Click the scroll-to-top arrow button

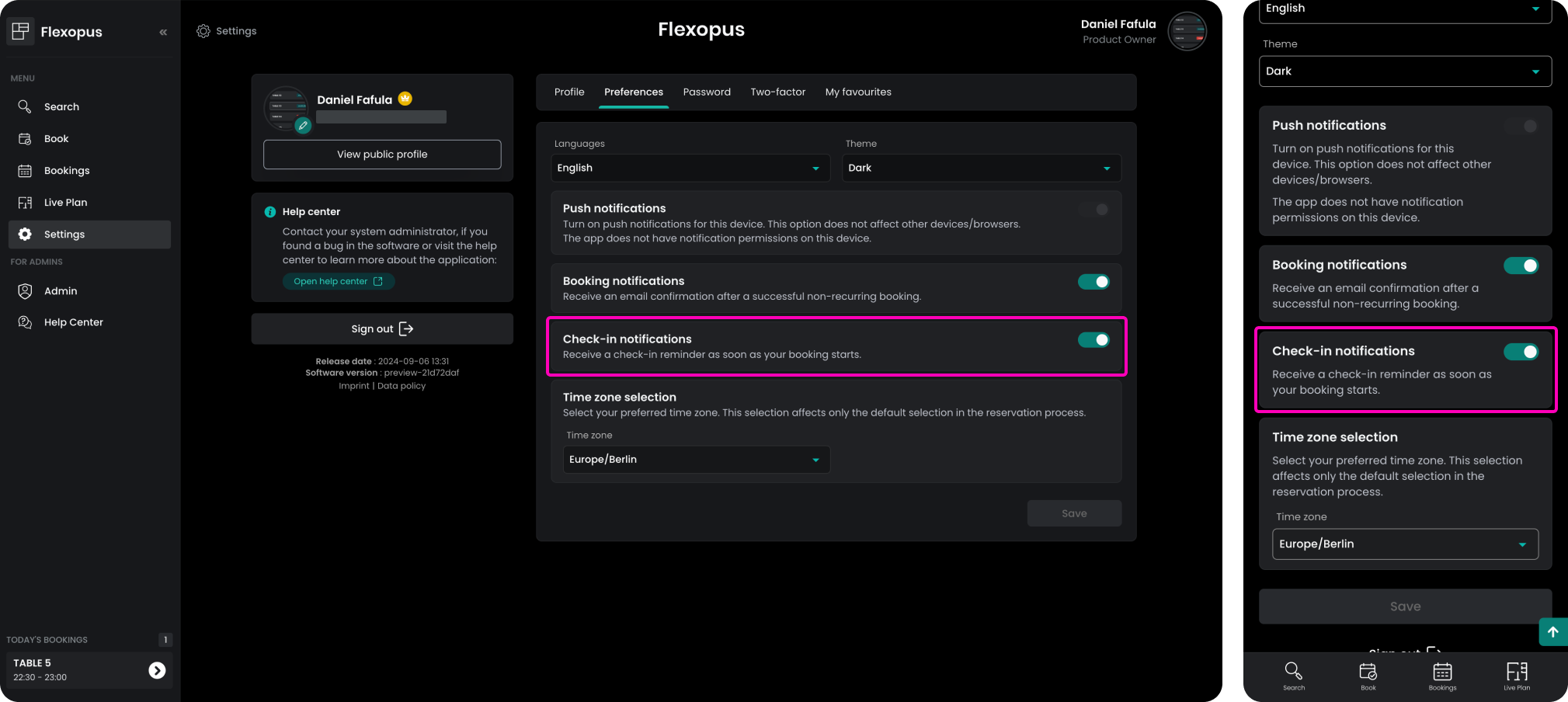pyautogui.click(x=1552, y=632)
